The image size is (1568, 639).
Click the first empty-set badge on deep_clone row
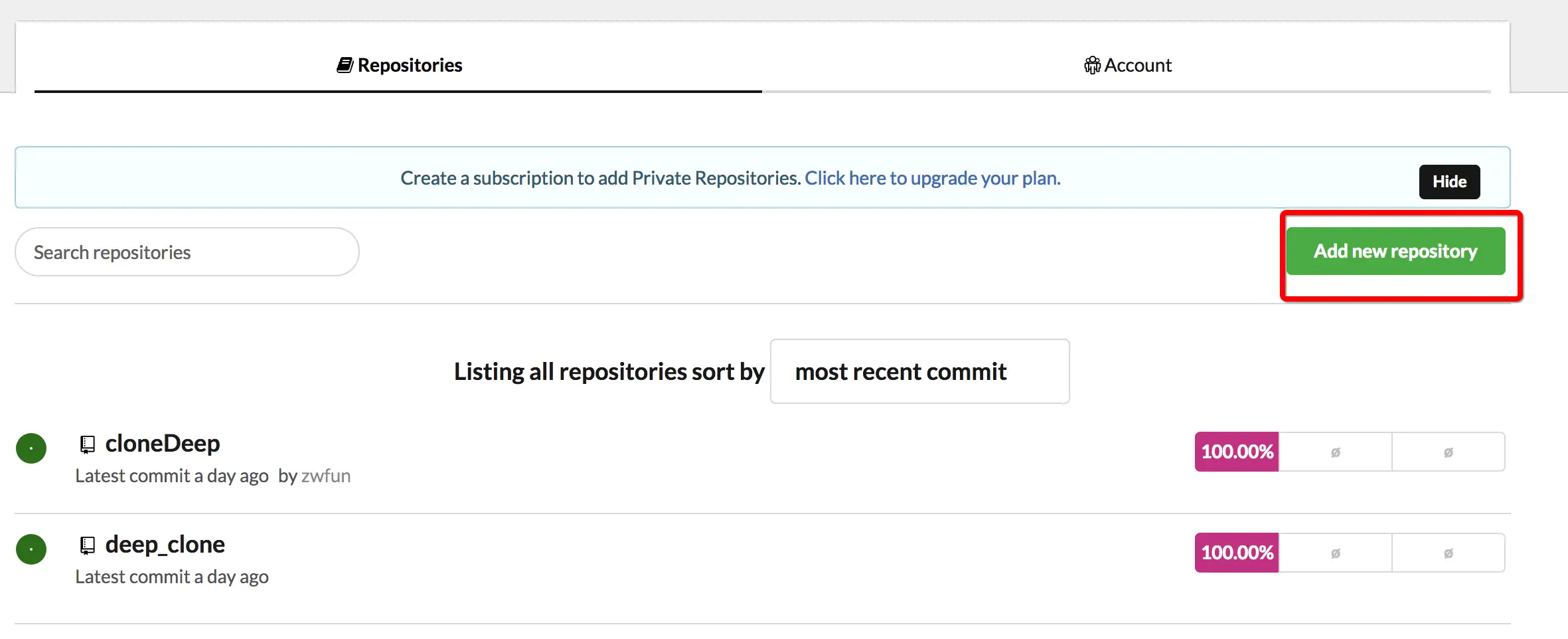tap(1336, 552)
